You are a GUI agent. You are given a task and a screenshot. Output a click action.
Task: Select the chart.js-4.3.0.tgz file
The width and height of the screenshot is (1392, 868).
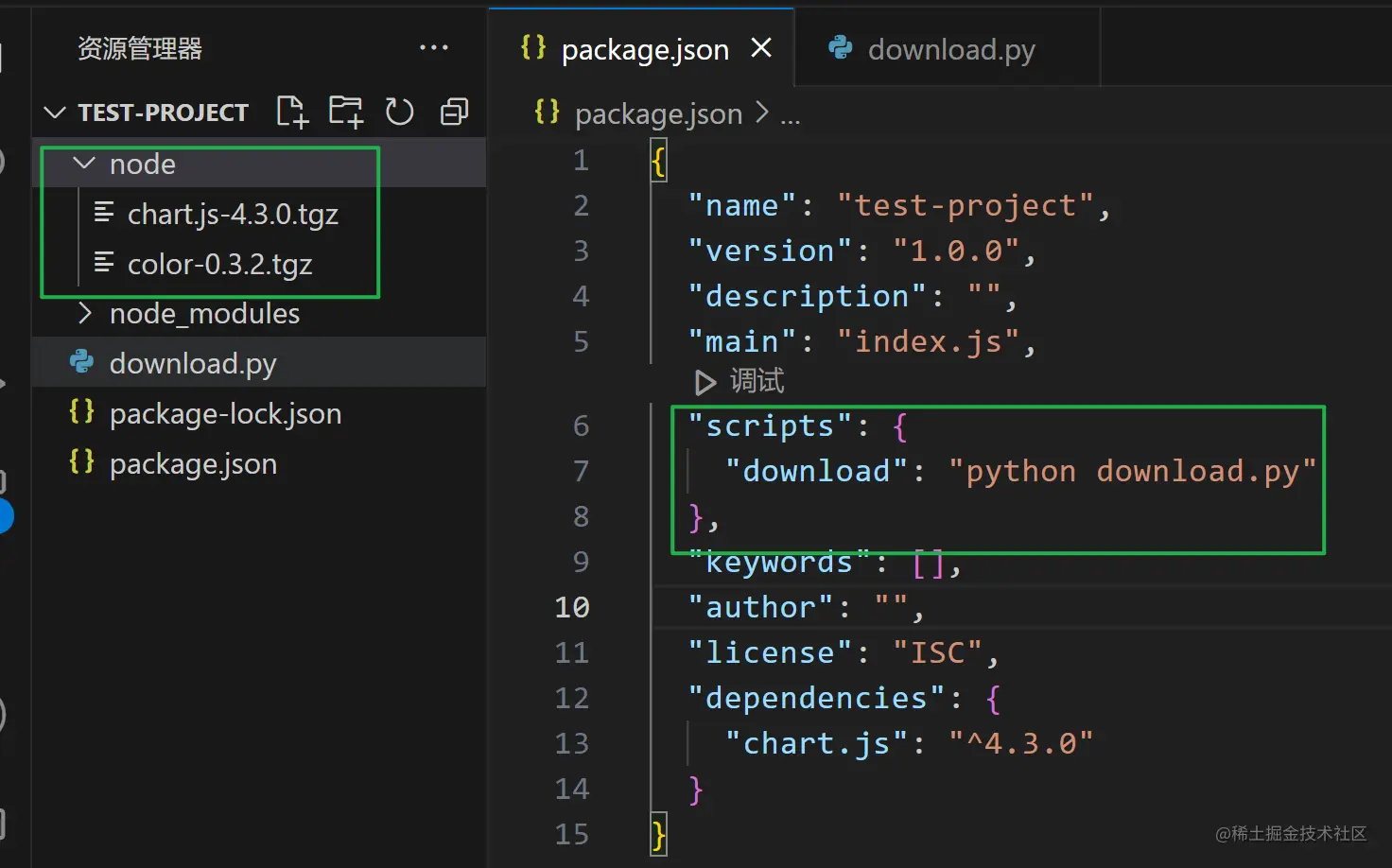233,214
